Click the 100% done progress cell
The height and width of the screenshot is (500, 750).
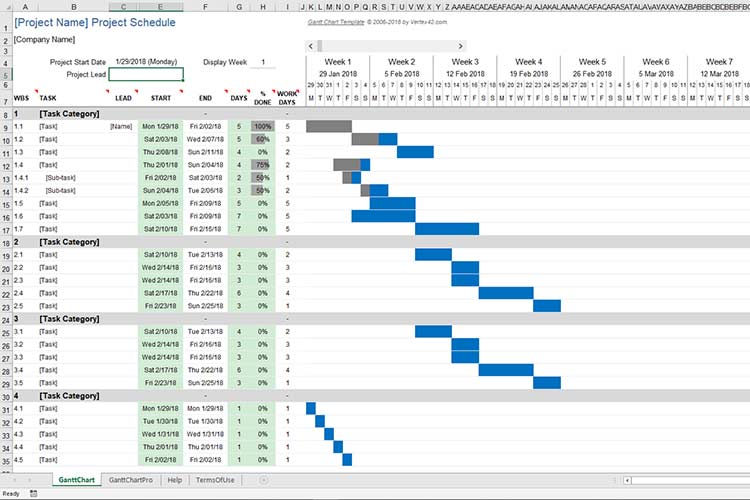click(x=262, y=127)
